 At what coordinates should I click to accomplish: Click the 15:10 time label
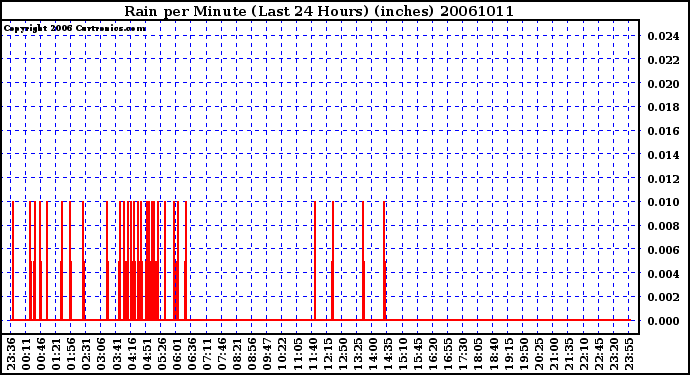click(x=403, y=354)
